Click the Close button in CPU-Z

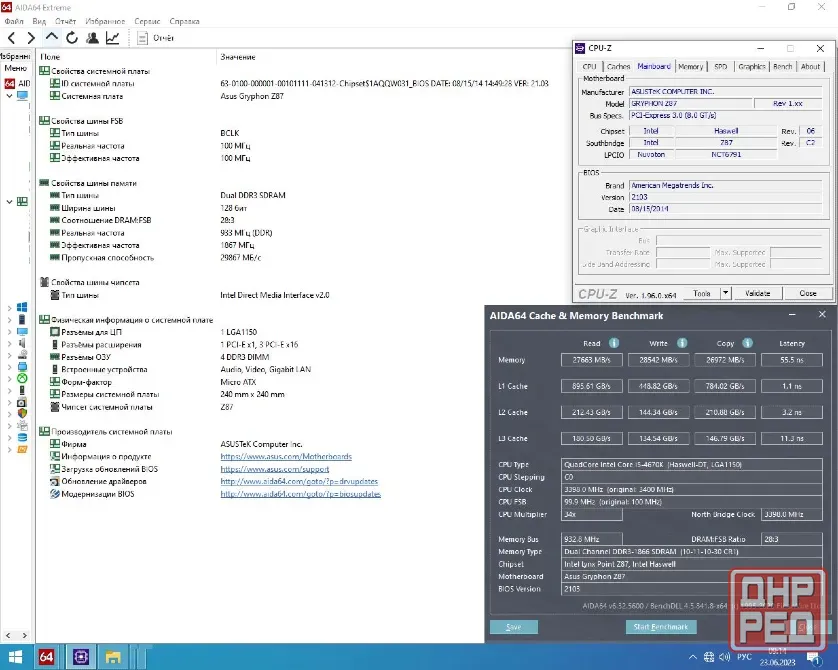coord(808,293)
